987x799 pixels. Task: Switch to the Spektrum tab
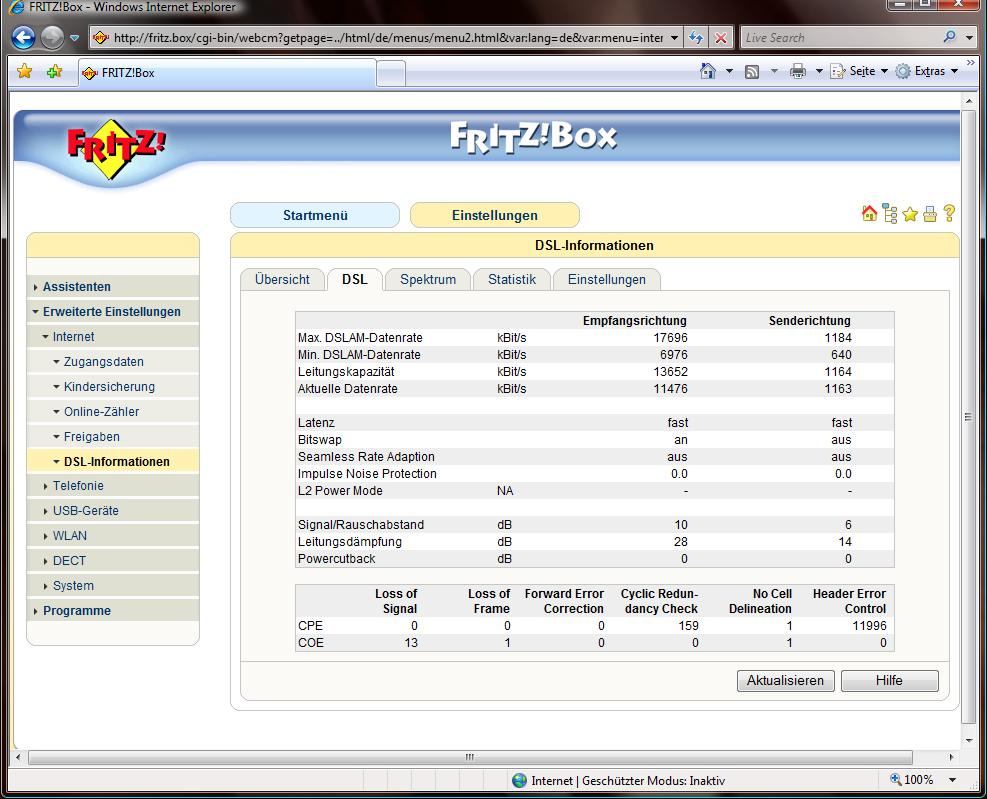428,280
